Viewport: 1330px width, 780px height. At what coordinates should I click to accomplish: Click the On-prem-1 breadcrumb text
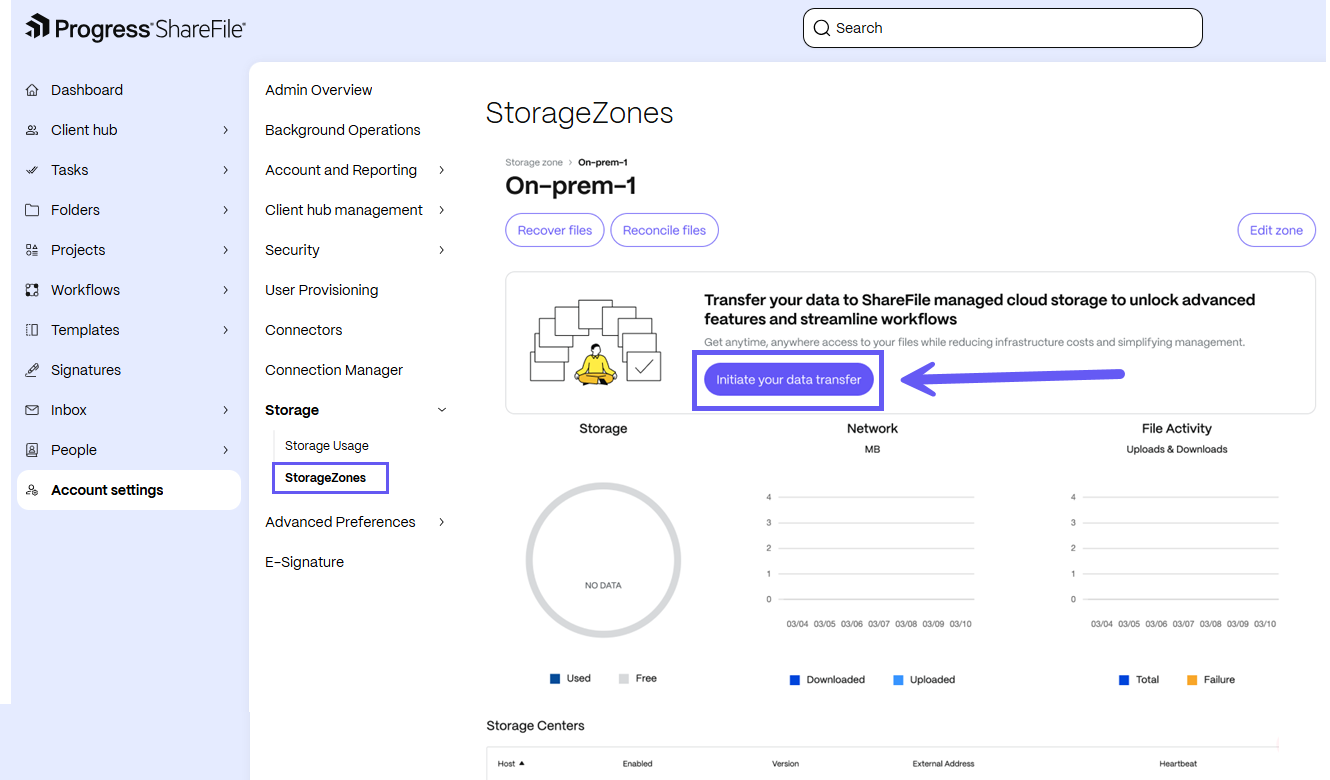pos(603,162)
